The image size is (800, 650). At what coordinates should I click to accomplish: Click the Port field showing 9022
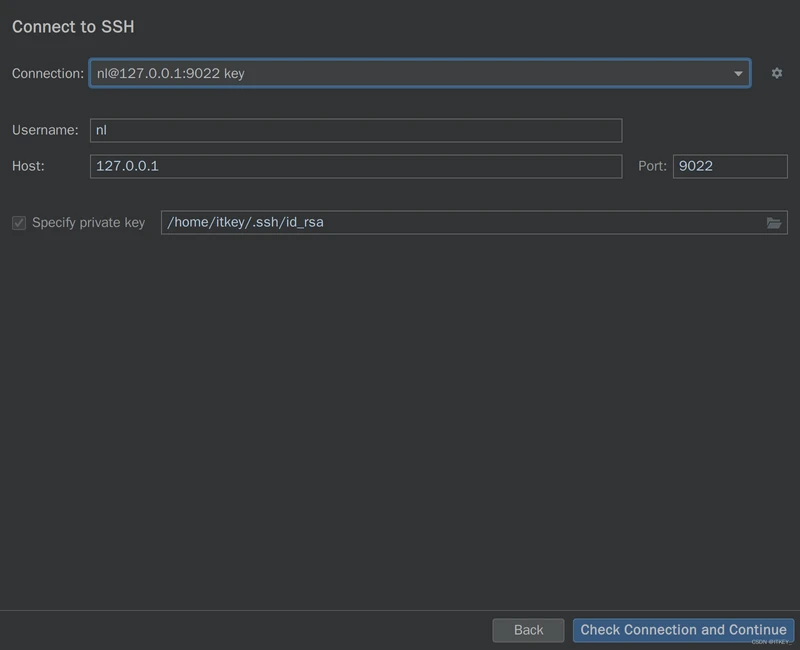click(730, 166)
